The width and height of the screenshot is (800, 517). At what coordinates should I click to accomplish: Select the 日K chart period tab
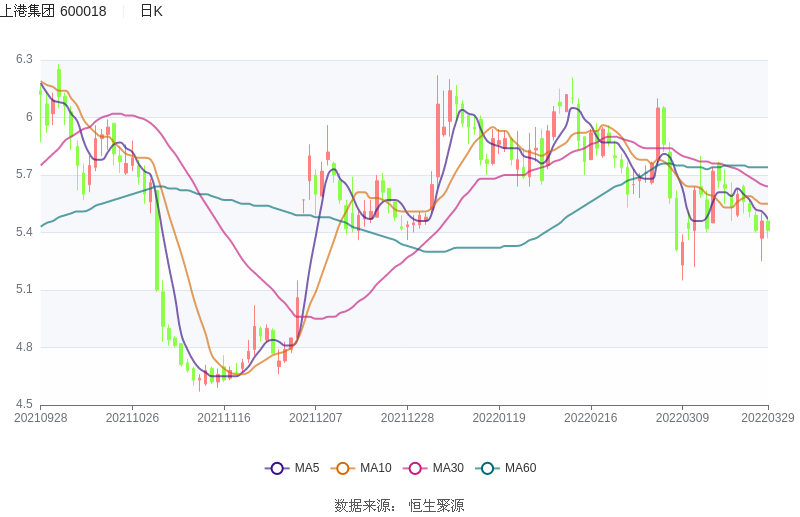pyautogui.click(x=151, y=11)
